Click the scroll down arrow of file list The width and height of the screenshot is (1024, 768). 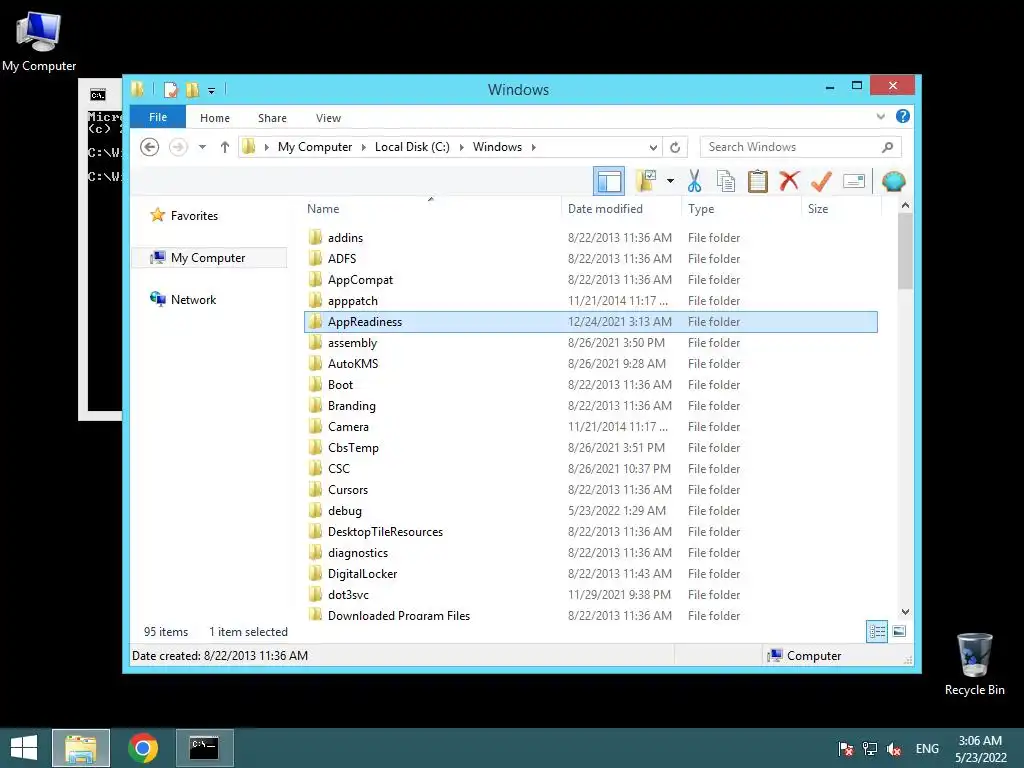pyautogui.click(x=905, y=612)
